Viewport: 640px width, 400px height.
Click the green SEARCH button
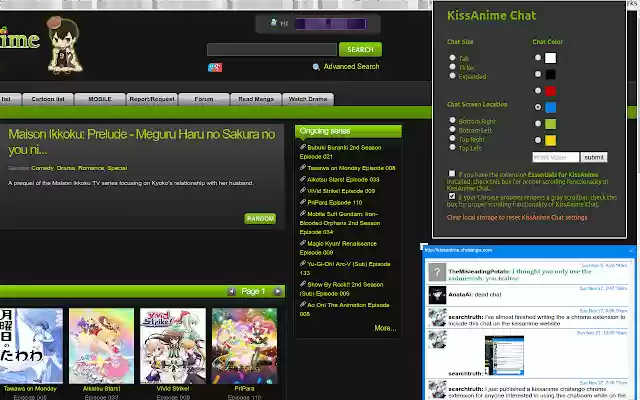pos(360,49)
